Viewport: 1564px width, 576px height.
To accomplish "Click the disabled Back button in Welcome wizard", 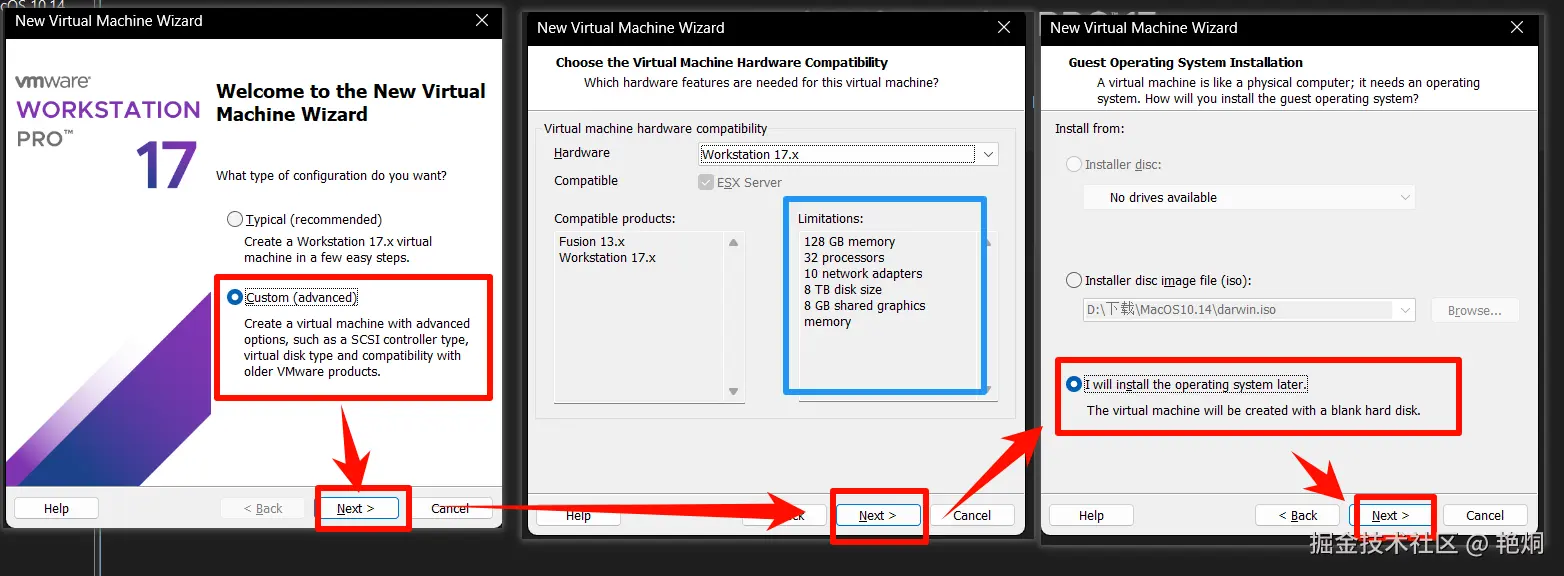I will click(263, 508).
